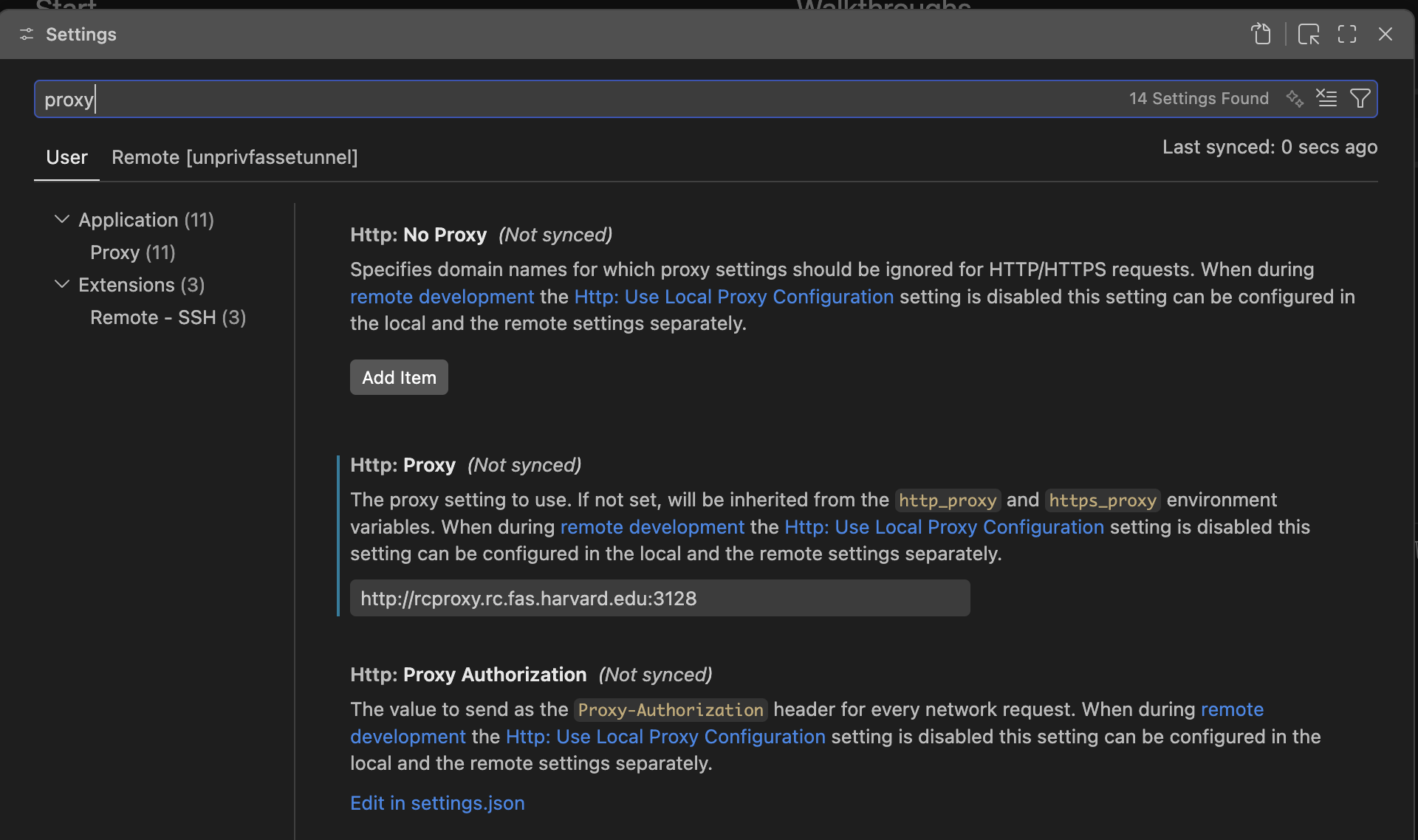Click the Http: Proxy Authorization setting title
This screenshot has width=1418, height=840.
(468, 675)
